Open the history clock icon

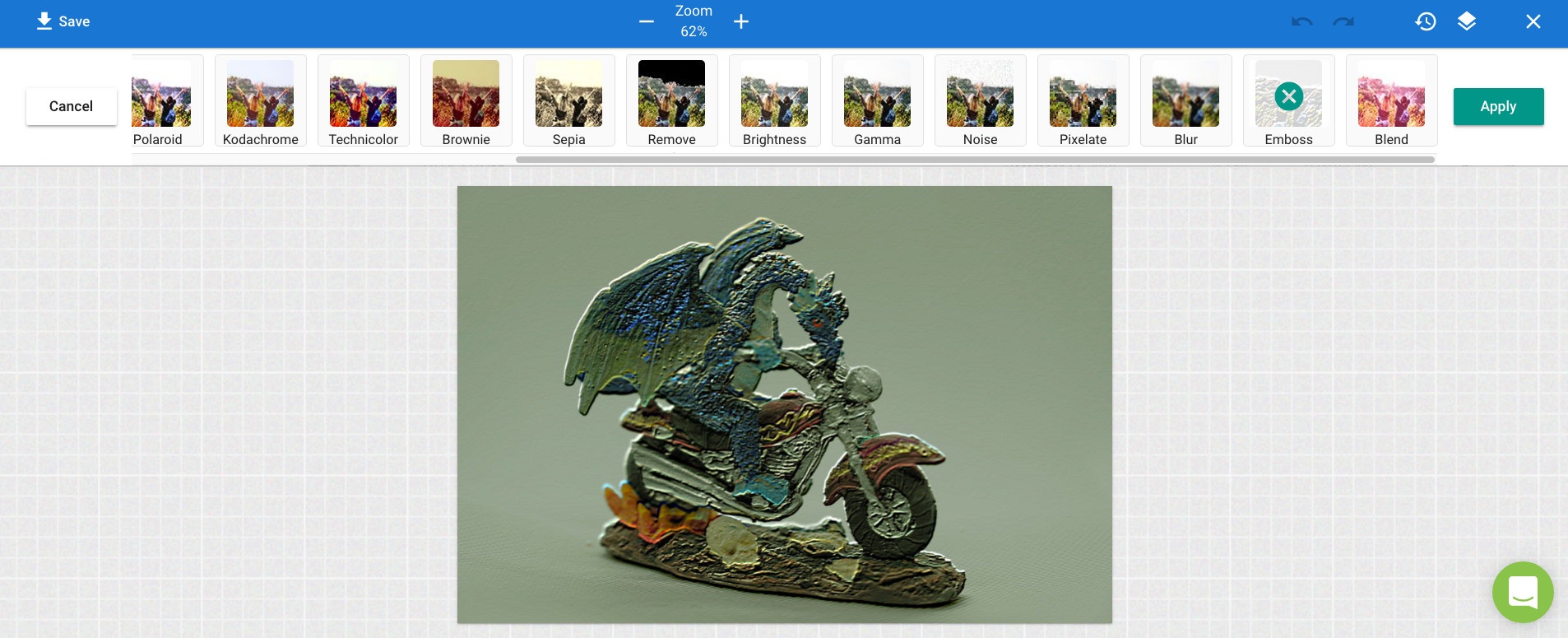(1426, 21)
